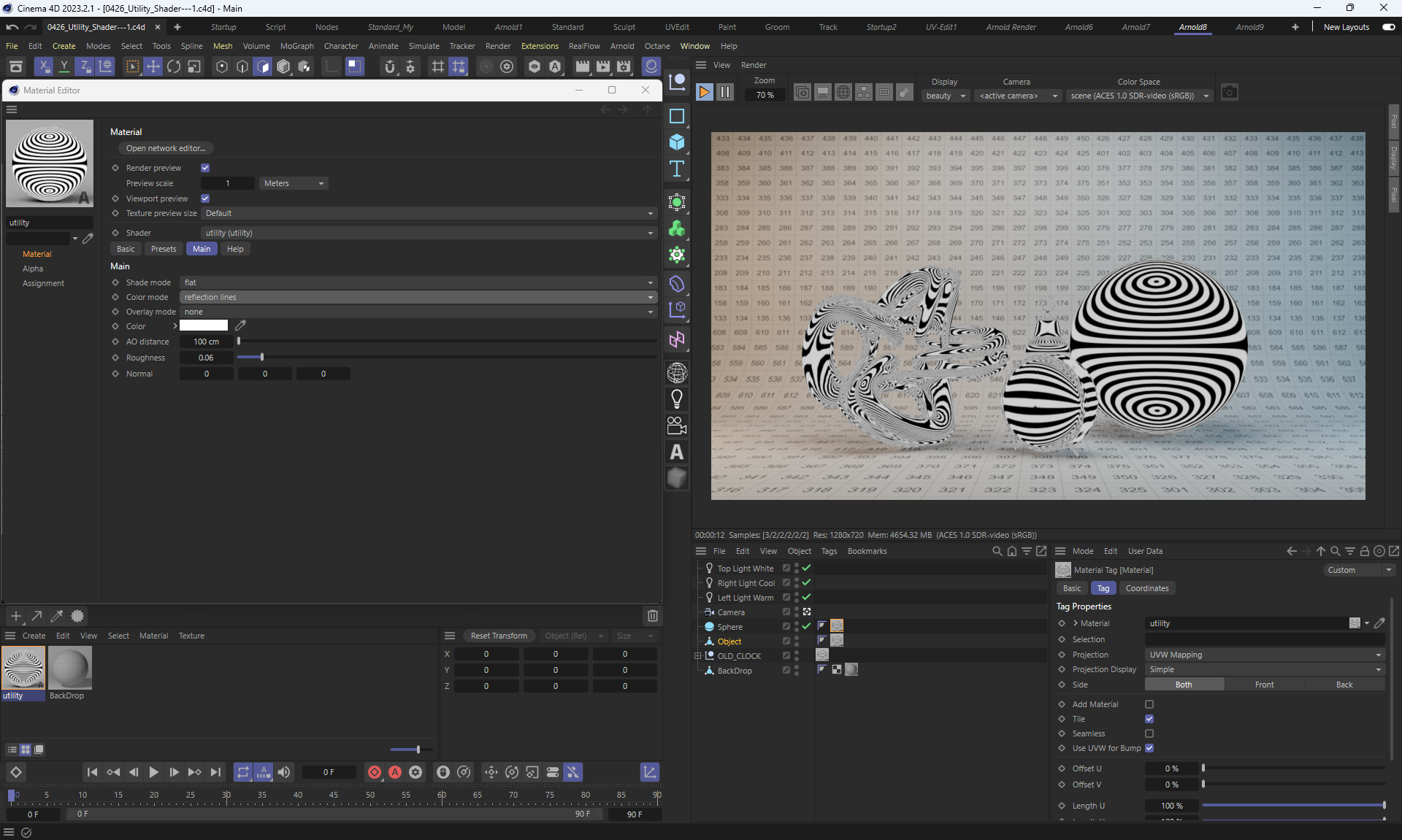
Task: Click Open network editor button
Action: tap(166, 148)
